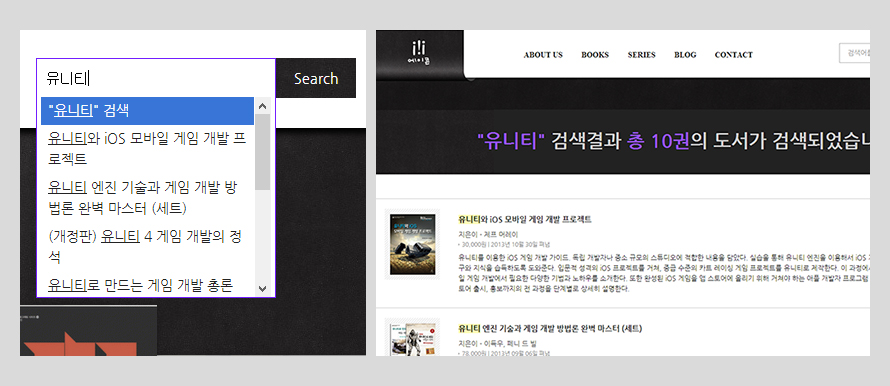The image size is (890, 386).
Task: Click the suggestion list scroll down arrow
Action: (x=262, y=288)
